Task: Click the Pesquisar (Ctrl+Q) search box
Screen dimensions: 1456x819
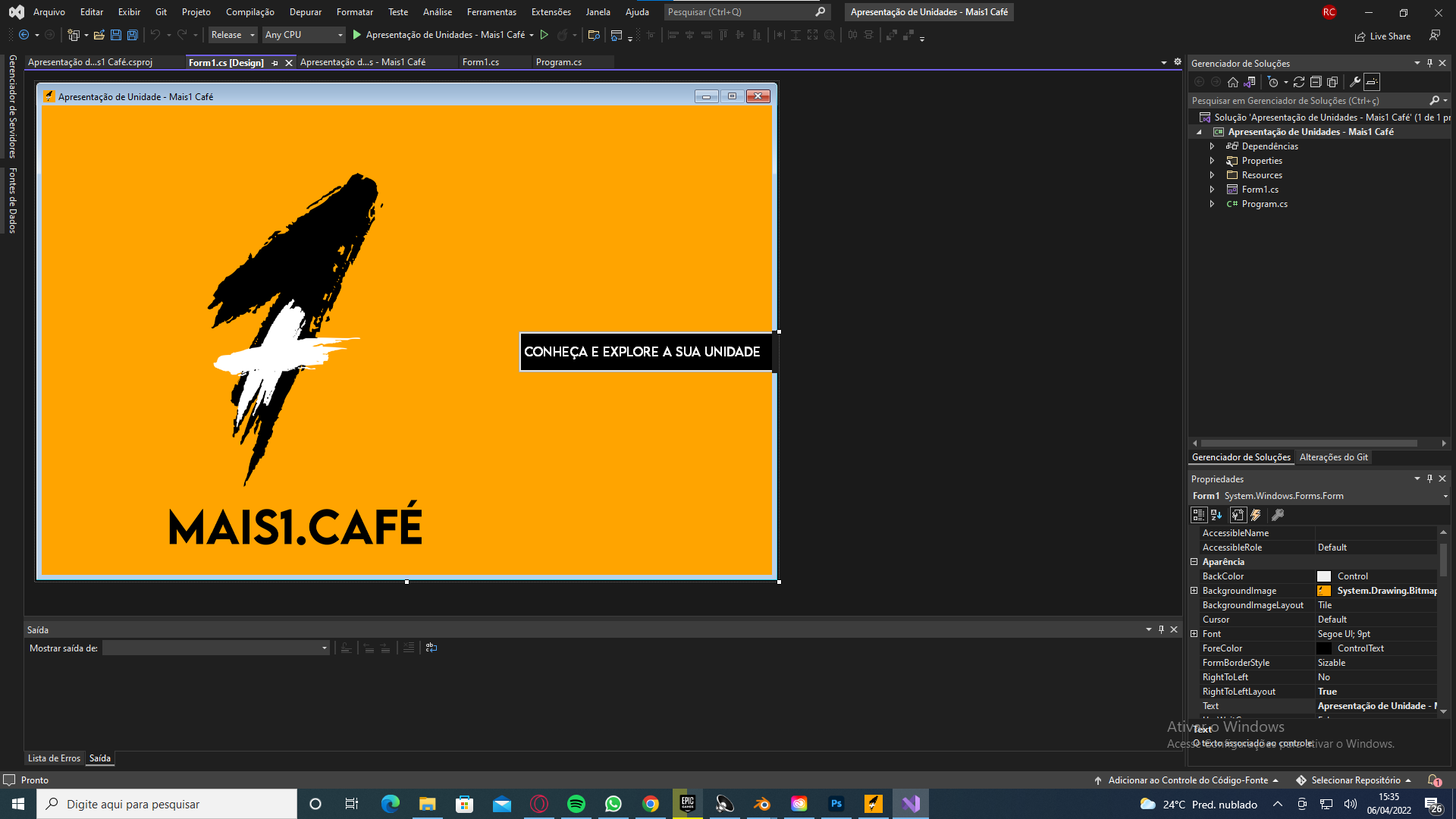Action: coord(746,12)
